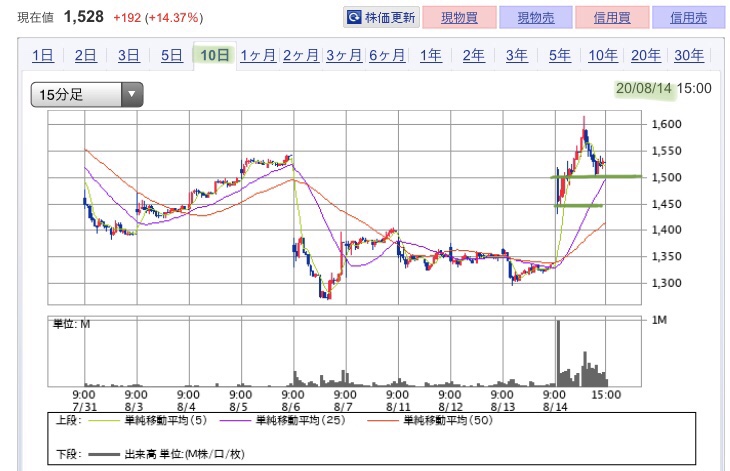Click the 単純移動平均(25) legend entry
The image size is (730, 471).
(283, 420)
